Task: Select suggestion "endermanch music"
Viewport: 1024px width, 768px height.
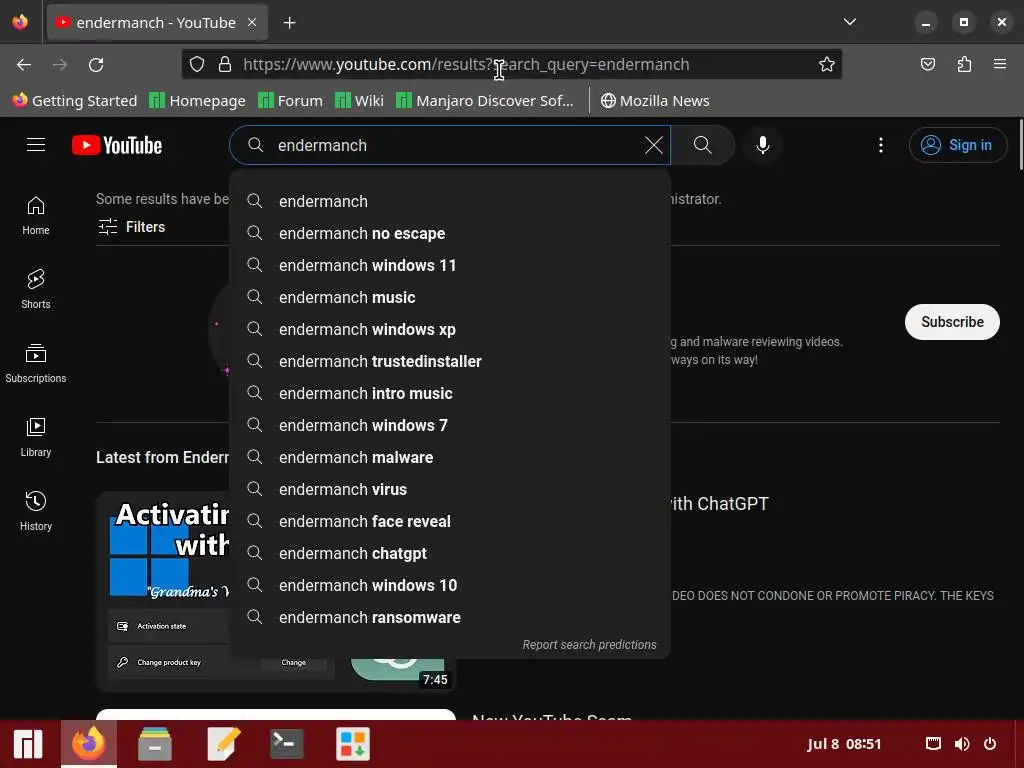Action: (x=450, y=297)
